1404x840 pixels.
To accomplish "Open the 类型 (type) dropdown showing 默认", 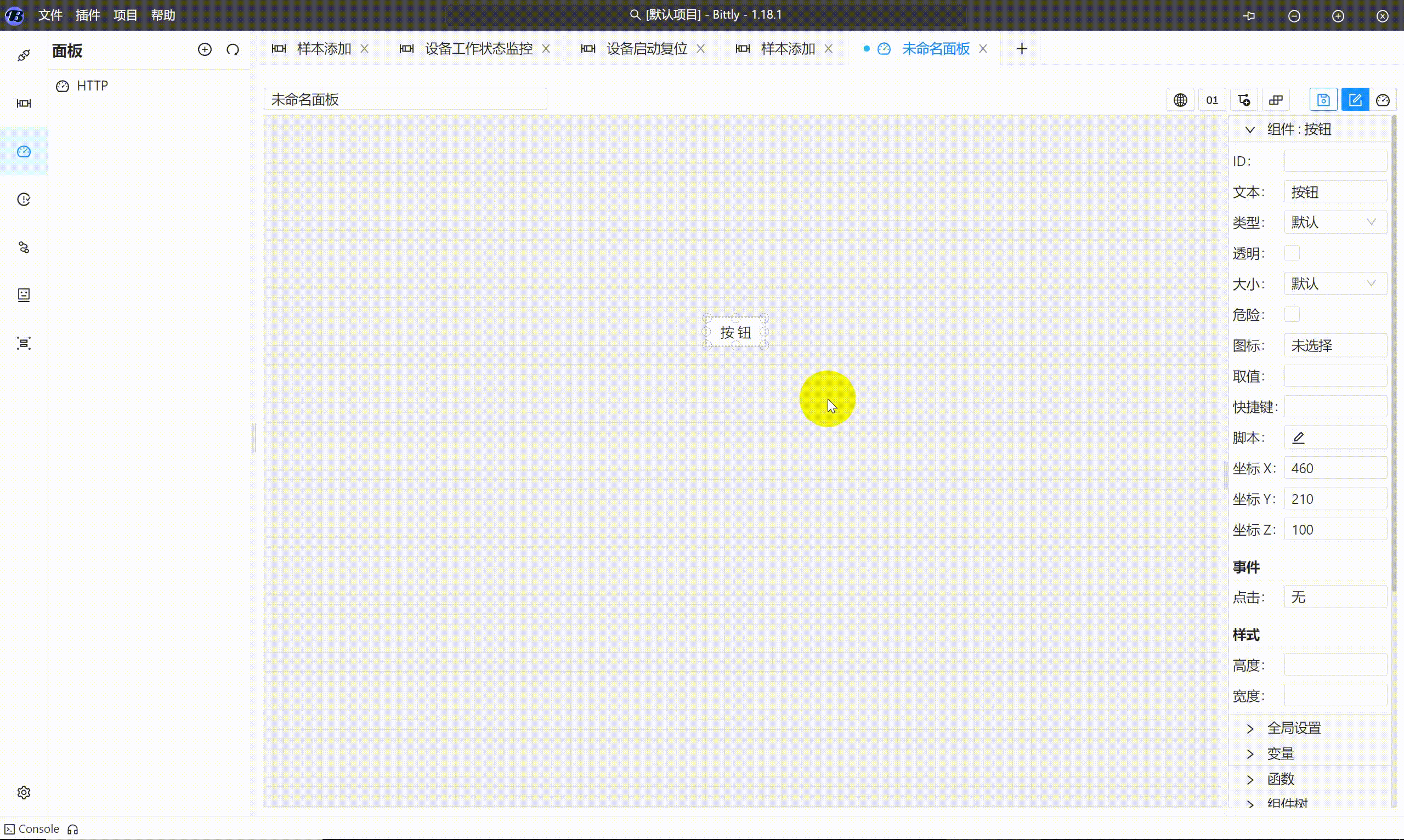I will click(x=1335, y=222).
